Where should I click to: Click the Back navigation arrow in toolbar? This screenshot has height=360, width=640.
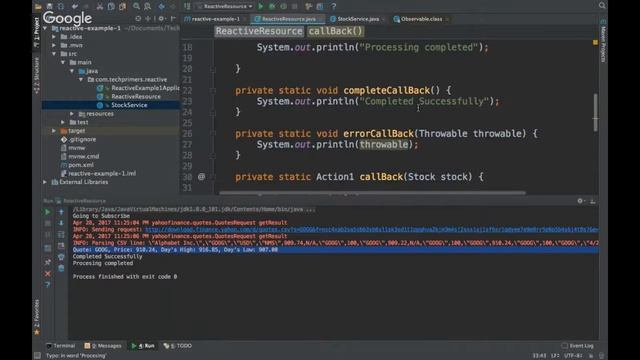[x=162, y=6]
